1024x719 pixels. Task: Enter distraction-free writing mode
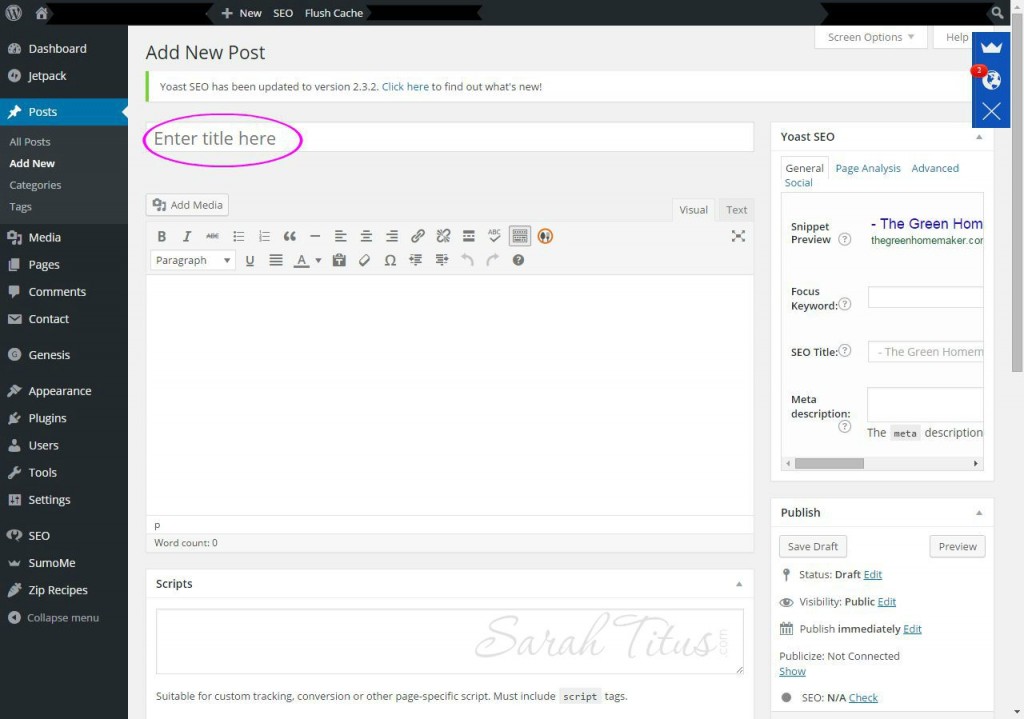pos(738,236)
